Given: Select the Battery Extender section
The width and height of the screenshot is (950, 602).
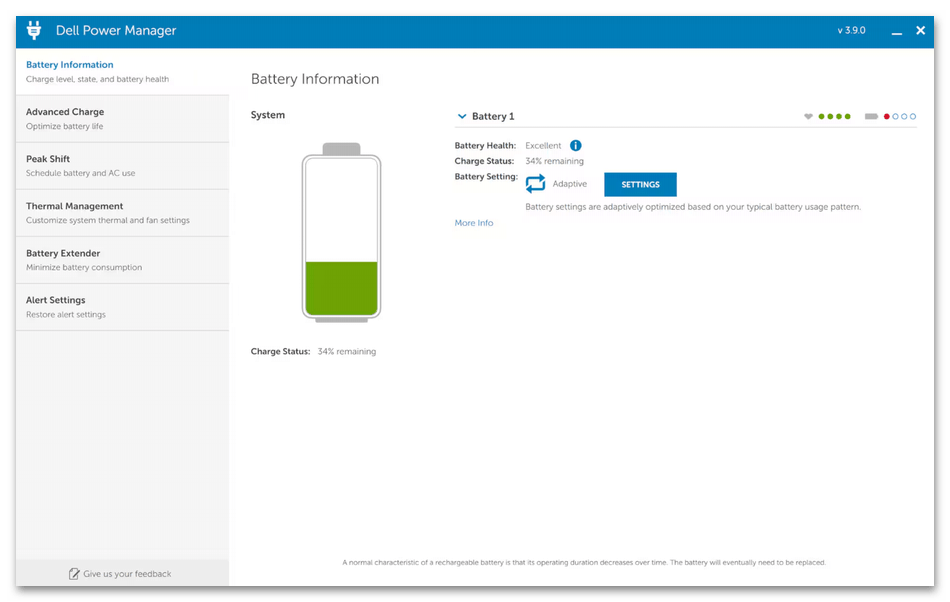Looking at the screenshot, I should (122, 260).
